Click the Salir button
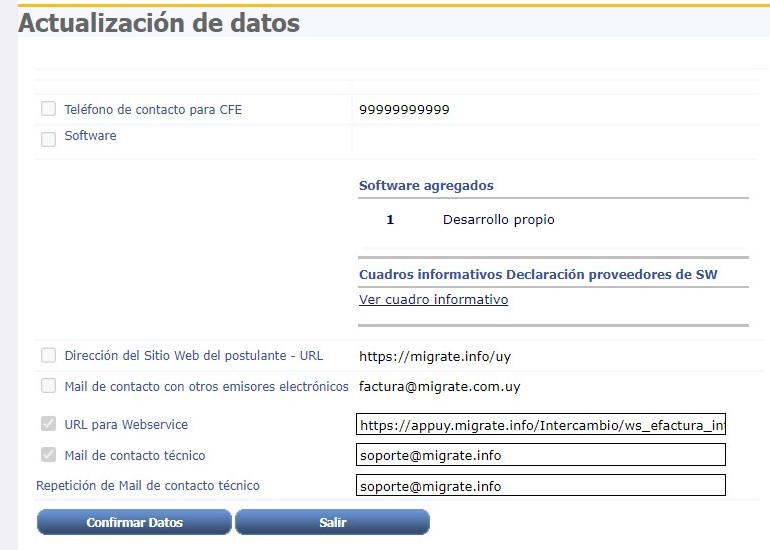Screen dimensions: 770x550 (x=332, y=522)
